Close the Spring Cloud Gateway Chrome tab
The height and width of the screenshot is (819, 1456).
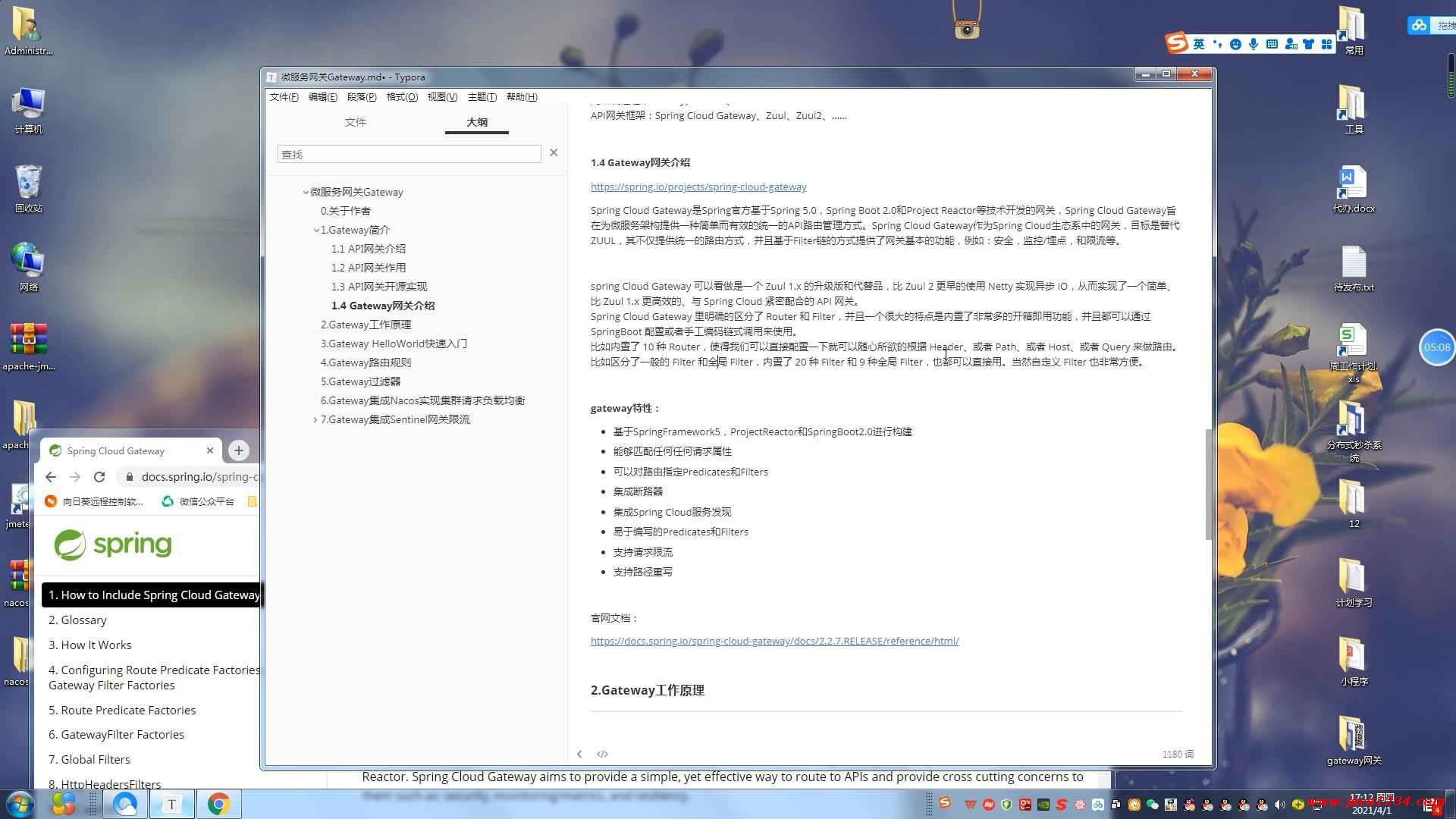coord(210,450)
